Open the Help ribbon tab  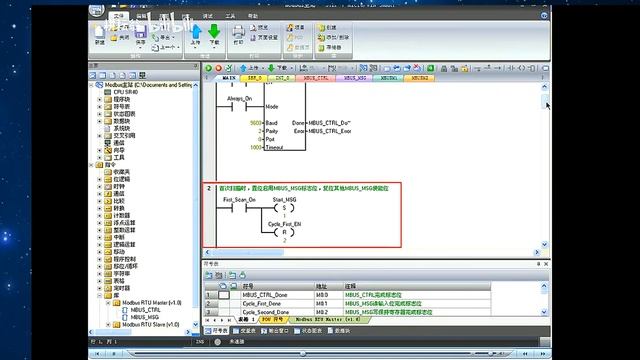click(x=253, y=16)
